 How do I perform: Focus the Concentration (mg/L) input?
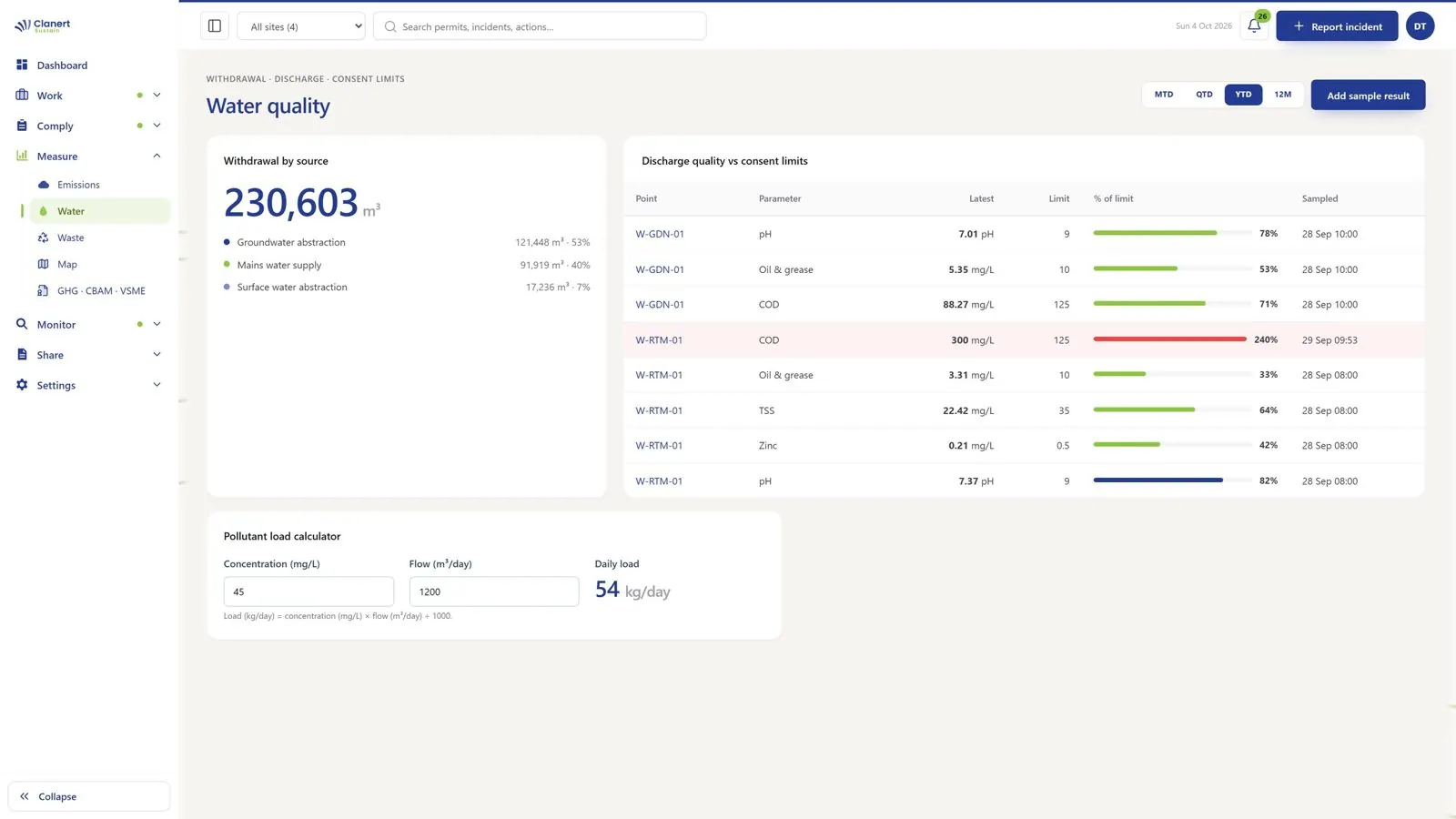[x=308, y=591]
